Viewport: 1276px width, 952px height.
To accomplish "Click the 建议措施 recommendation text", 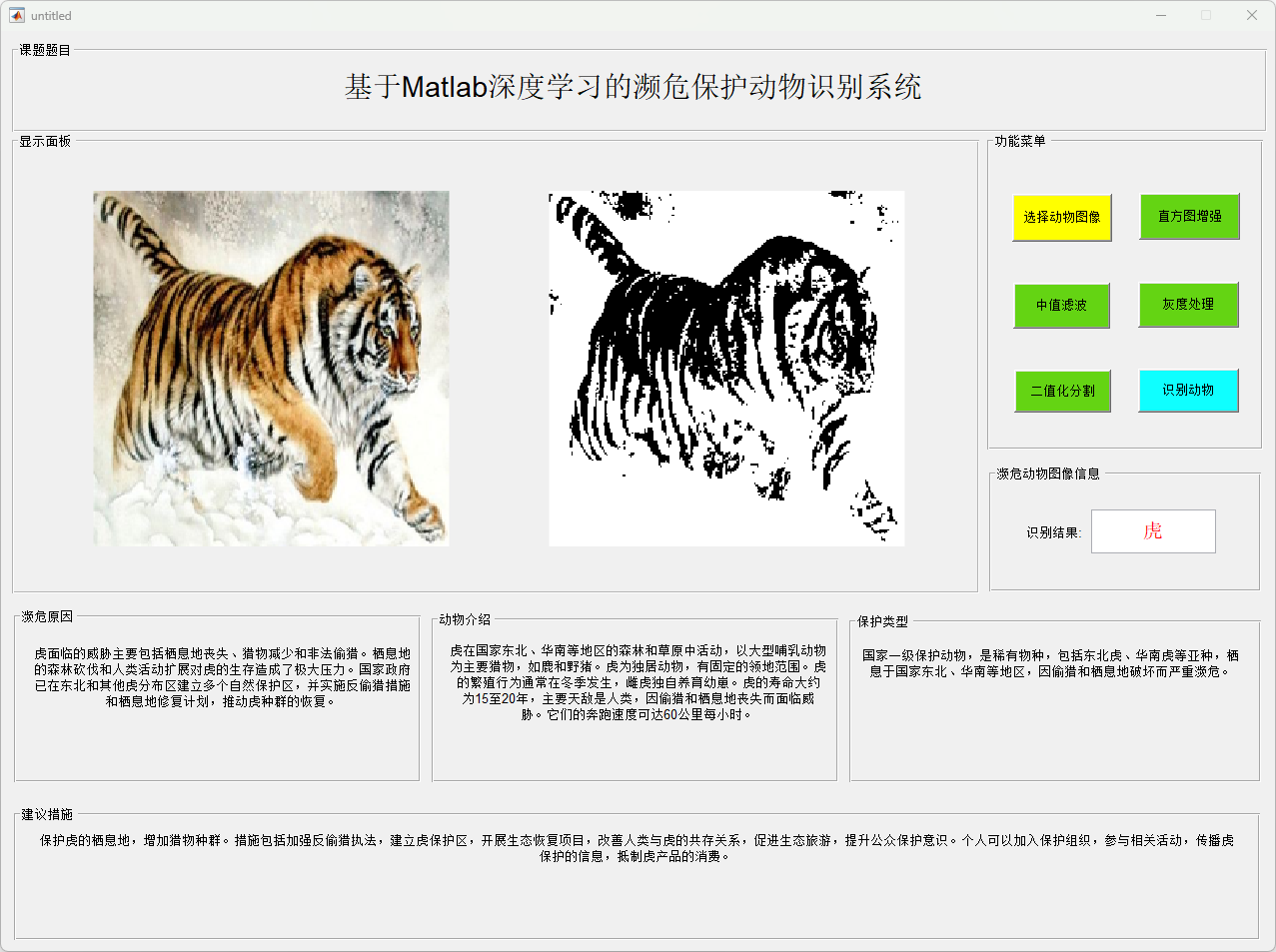I will (x=637, y=848).
